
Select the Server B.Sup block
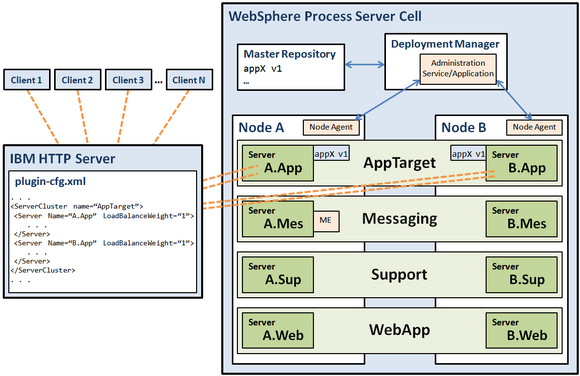522,275
